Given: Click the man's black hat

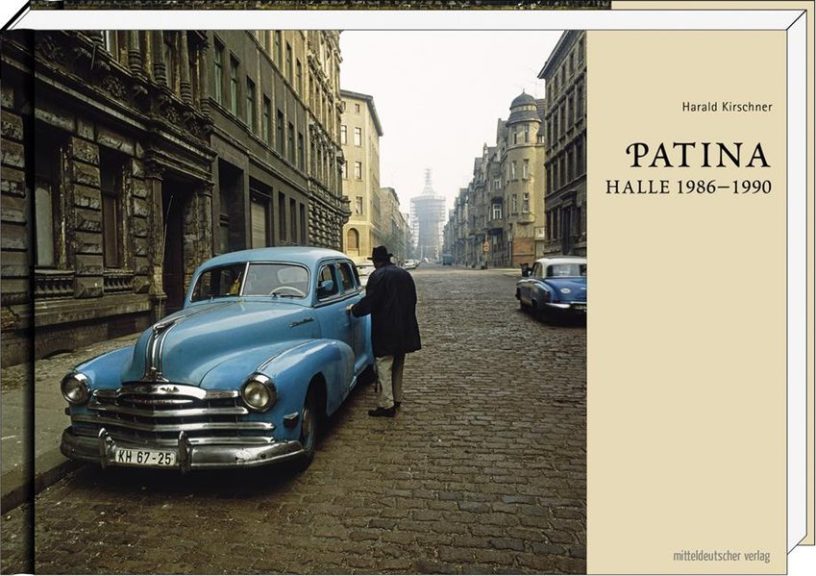Looking at the screenshot, I should [x=382, y=254].
